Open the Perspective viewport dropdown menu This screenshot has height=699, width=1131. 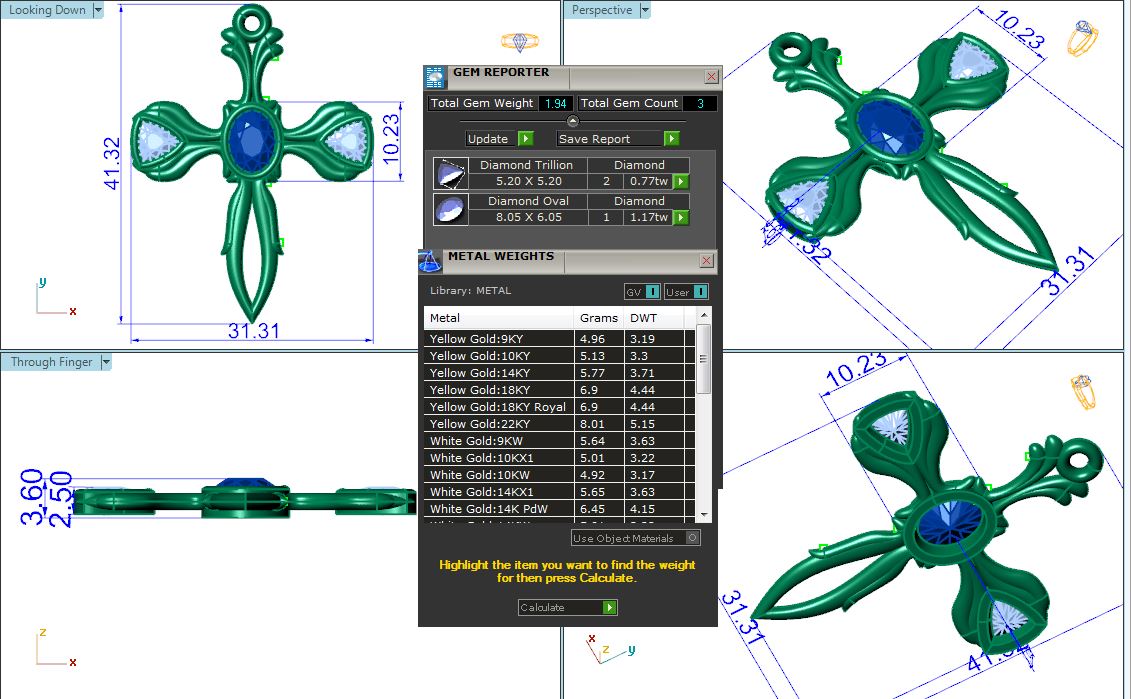645,10
